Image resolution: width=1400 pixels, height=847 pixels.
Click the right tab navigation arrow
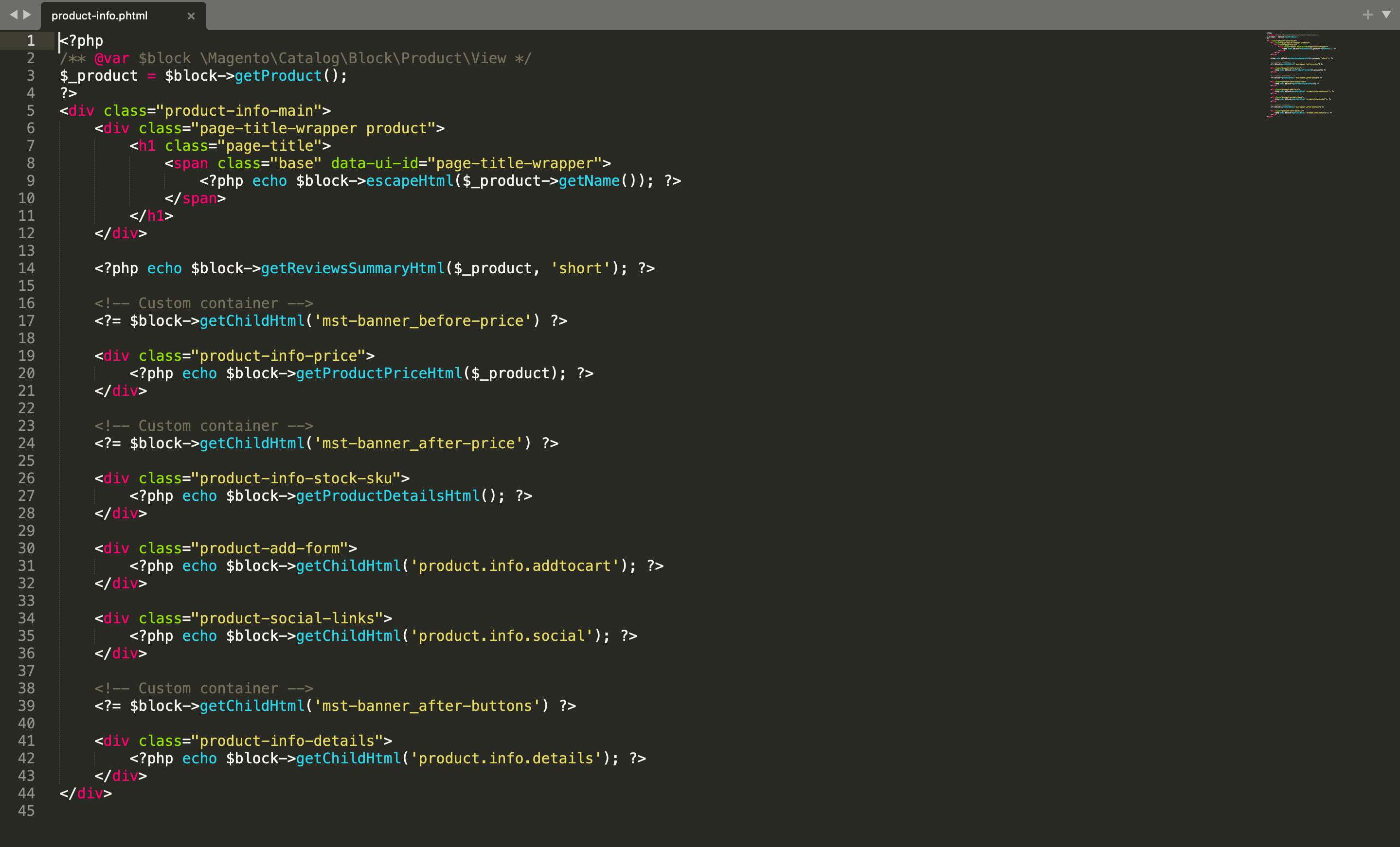click(27, 15)
